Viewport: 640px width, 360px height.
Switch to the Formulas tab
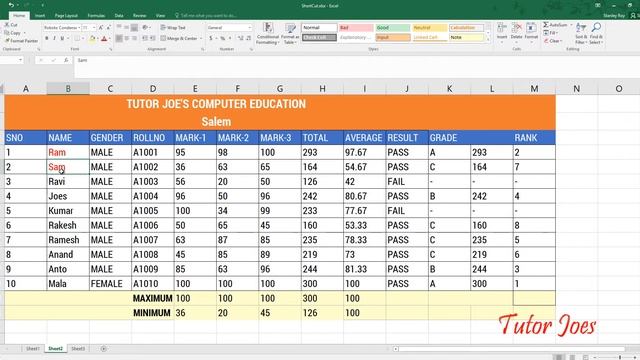(96, 16)
